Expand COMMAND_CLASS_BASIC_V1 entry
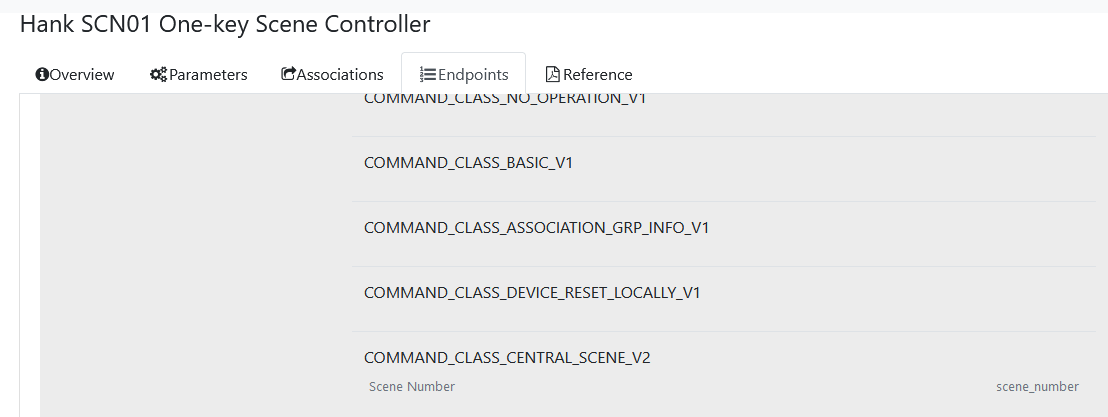1108x417 pixels. (x=468, y=163)
